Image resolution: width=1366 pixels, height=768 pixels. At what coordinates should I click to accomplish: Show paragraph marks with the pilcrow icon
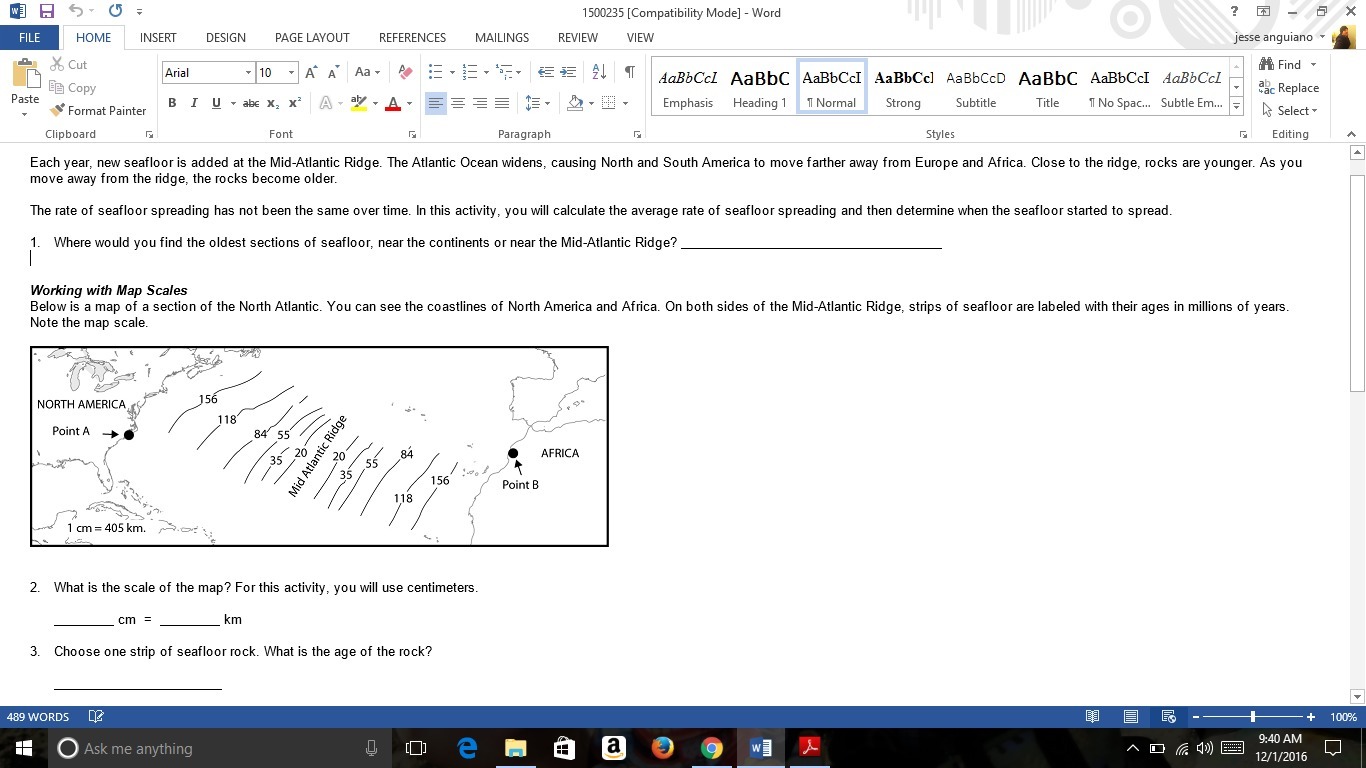[629, 72]
